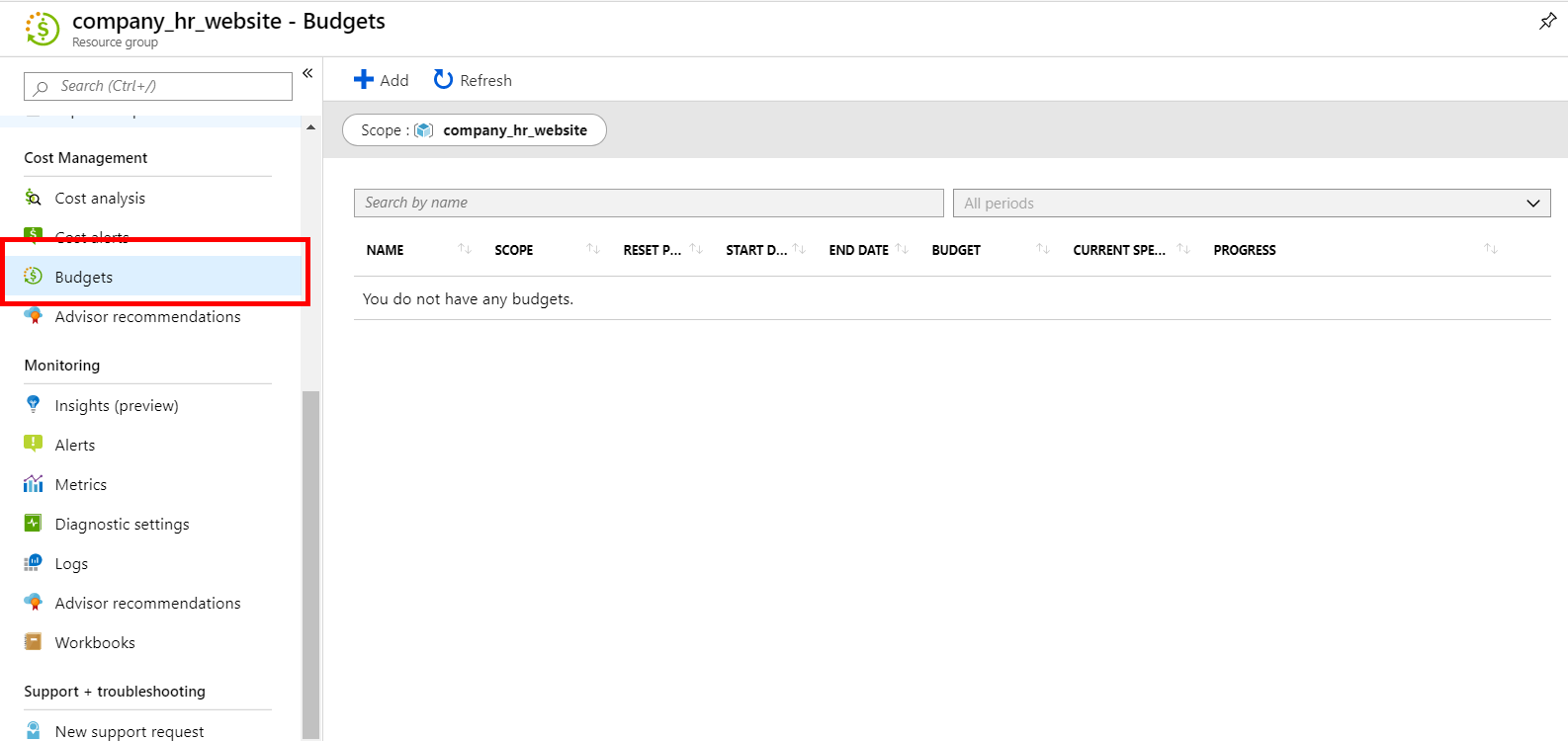Click Diagnostic settings icon
Image resolution: width=1568 pixels, height=741 pixels.
[x=34, y=524]
